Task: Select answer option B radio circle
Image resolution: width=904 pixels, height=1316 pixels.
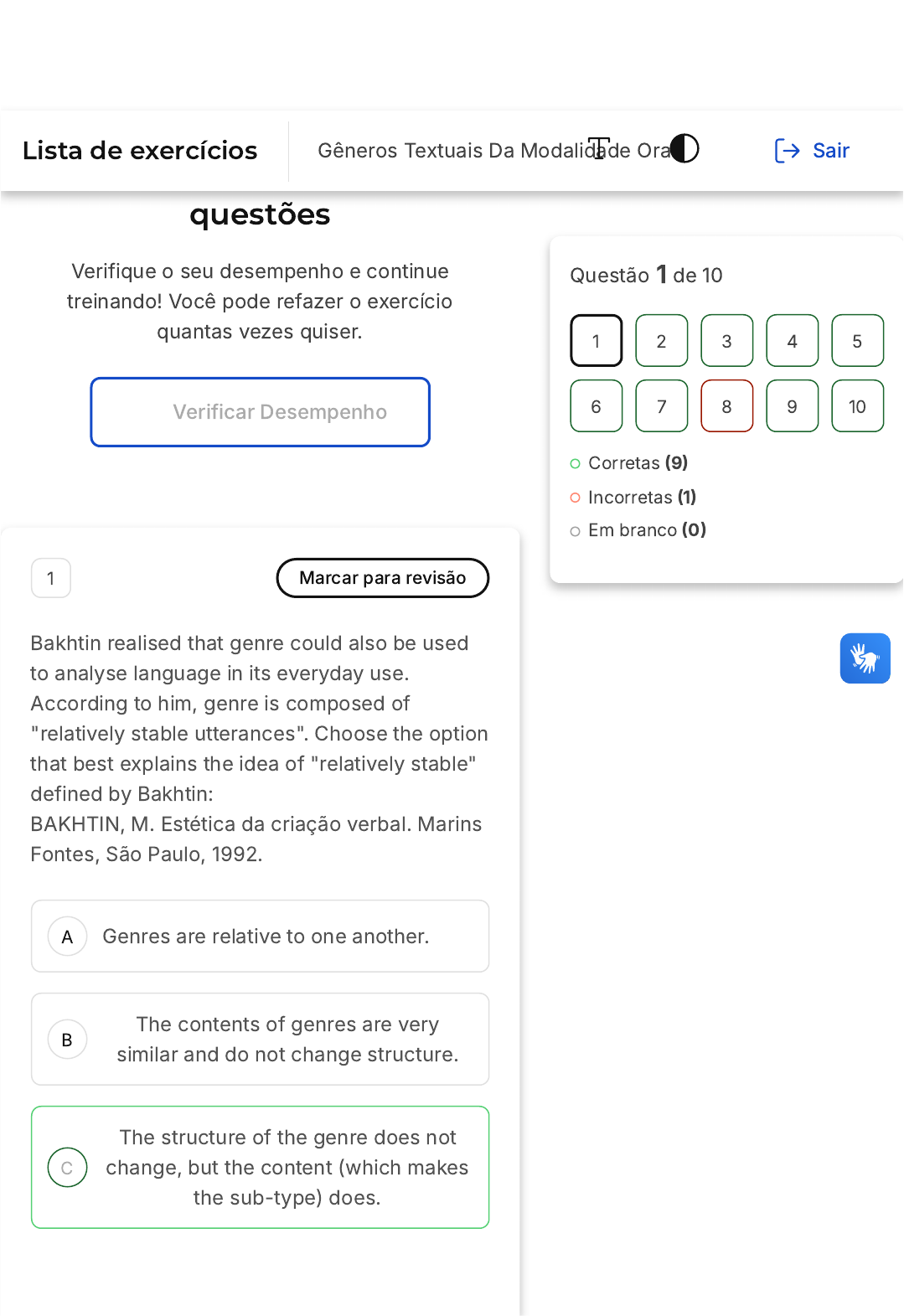Action: tap(67, 1040)
